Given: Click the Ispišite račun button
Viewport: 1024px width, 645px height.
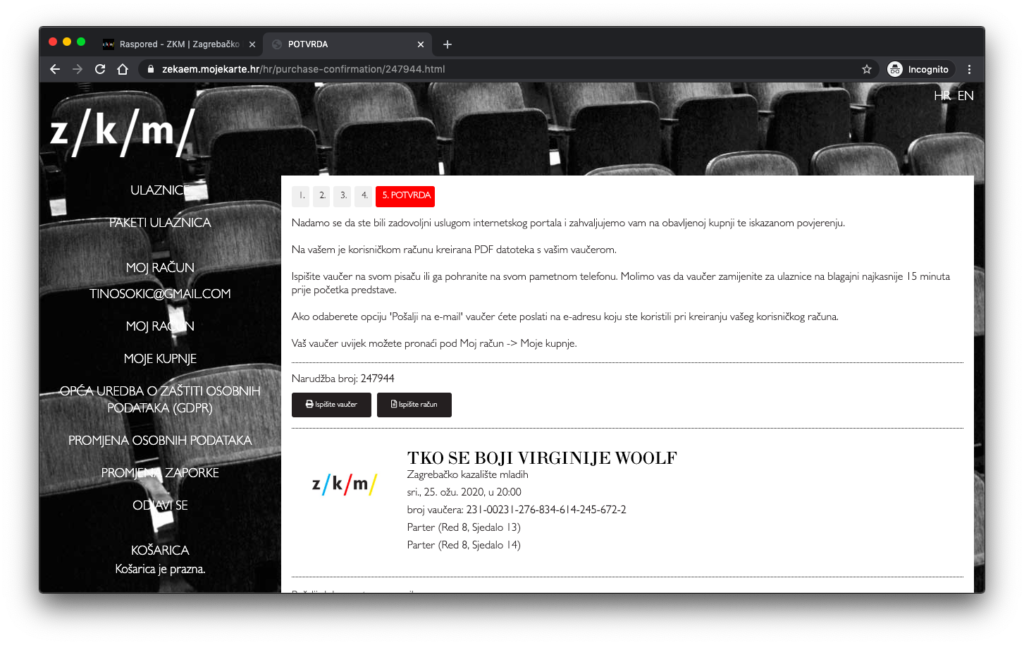Looking at the screenshot, I should coord(414,404).
